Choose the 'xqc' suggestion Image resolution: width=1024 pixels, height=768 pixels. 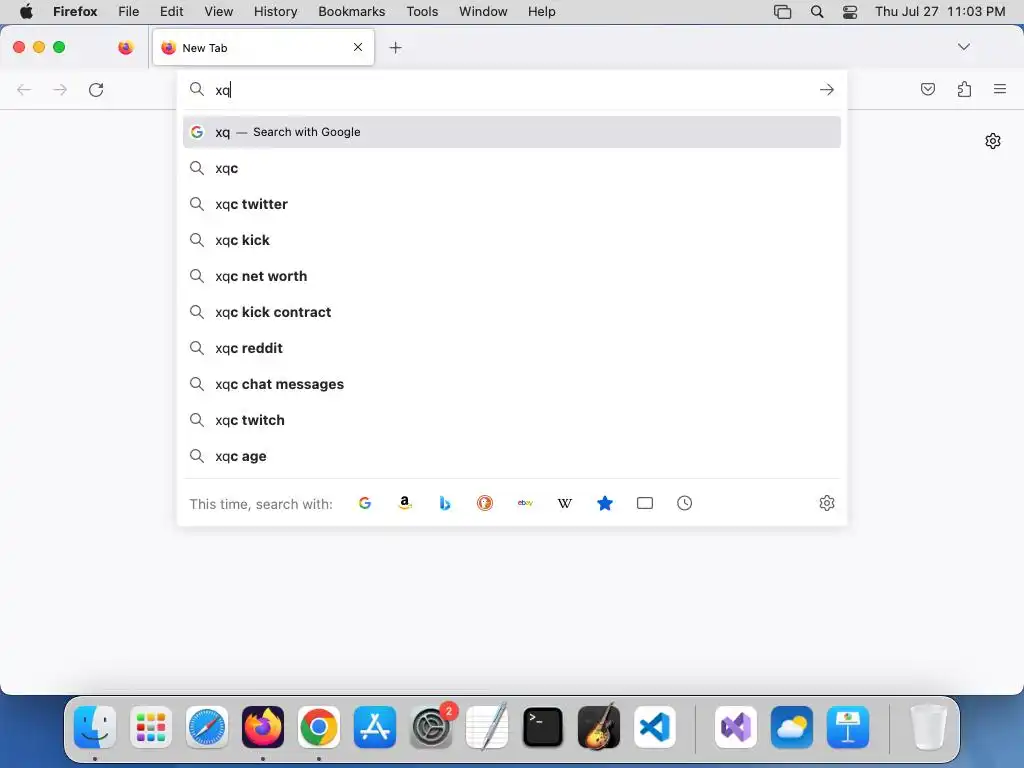[511, 168]
